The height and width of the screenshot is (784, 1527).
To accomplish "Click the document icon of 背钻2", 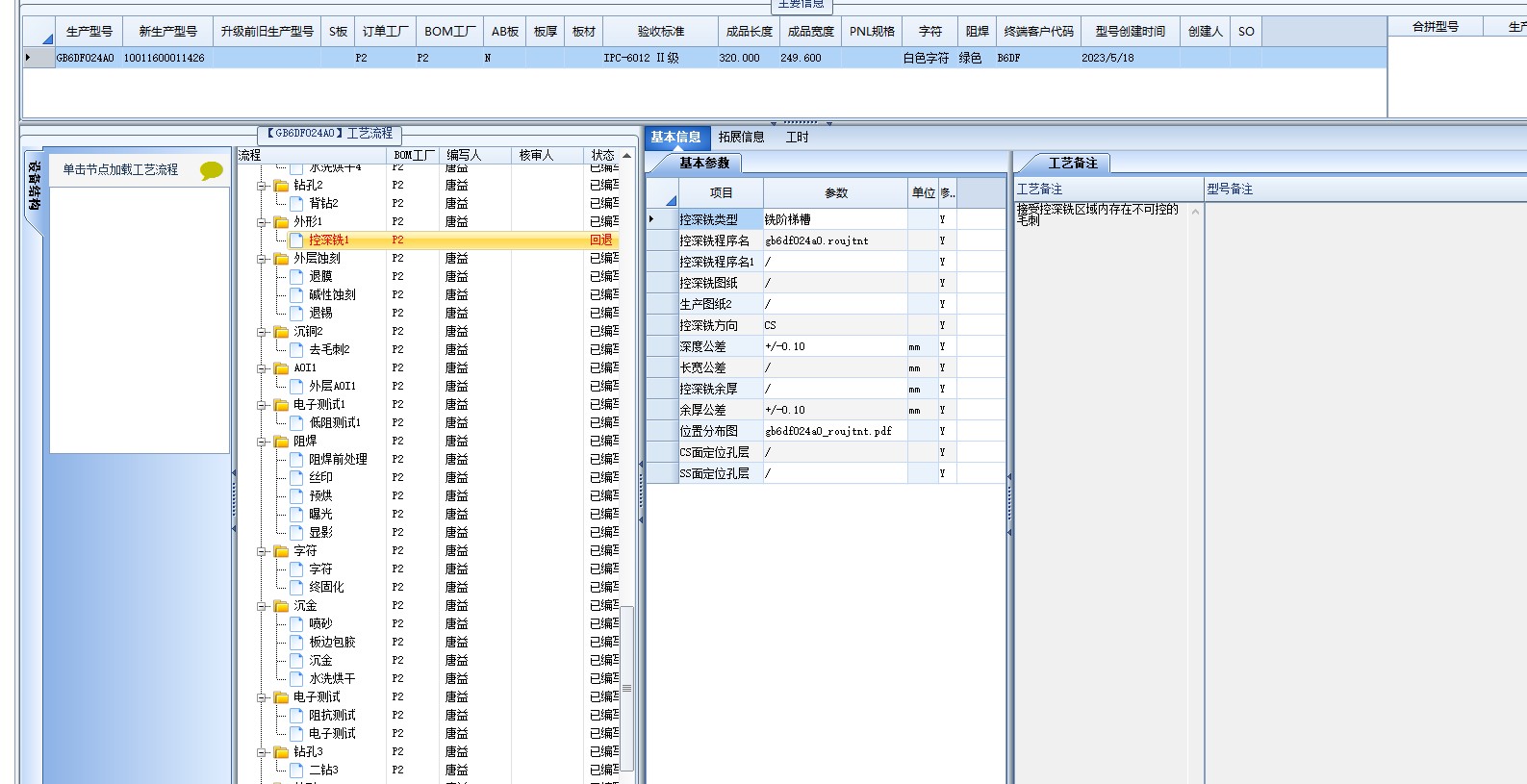I will (296, 203).
